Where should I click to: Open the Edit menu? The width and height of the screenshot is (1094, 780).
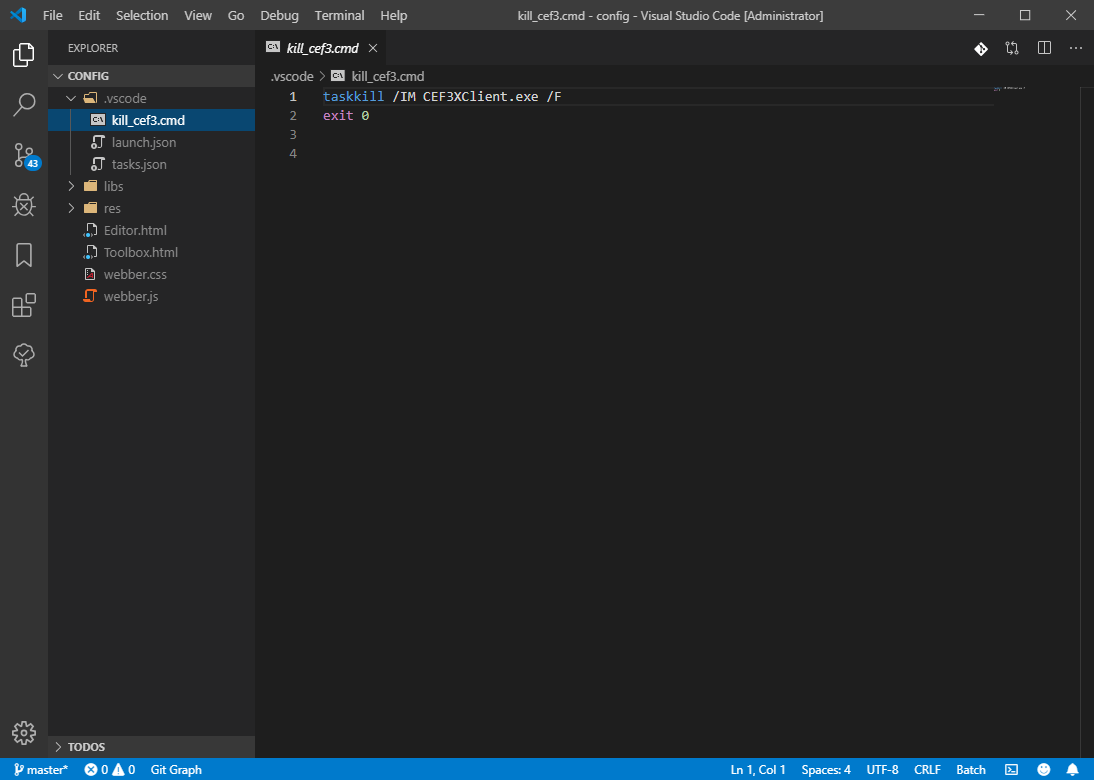point(89,15)
